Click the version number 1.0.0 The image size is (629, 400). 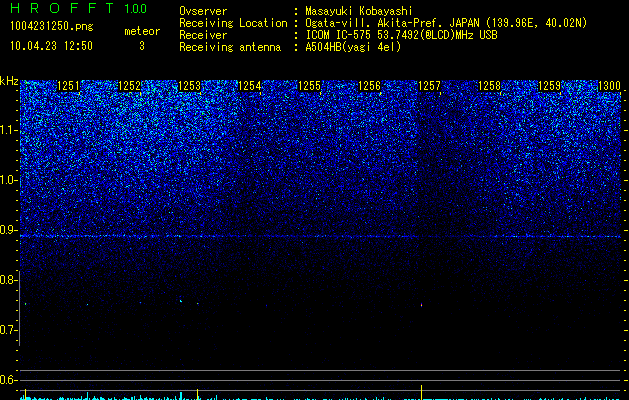click(136, 8)
